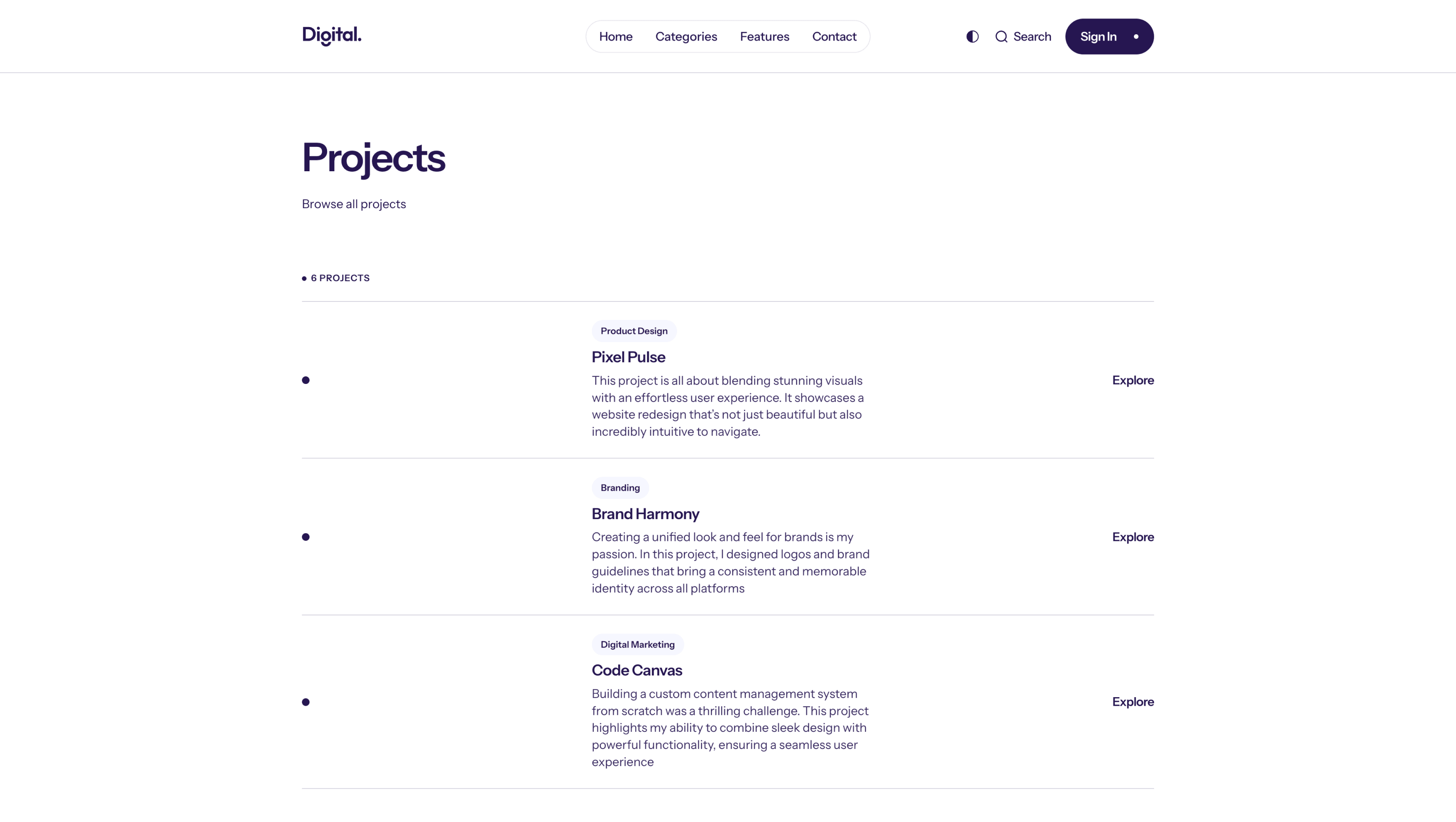Open the Categories navigation menu

coord(686,37)
